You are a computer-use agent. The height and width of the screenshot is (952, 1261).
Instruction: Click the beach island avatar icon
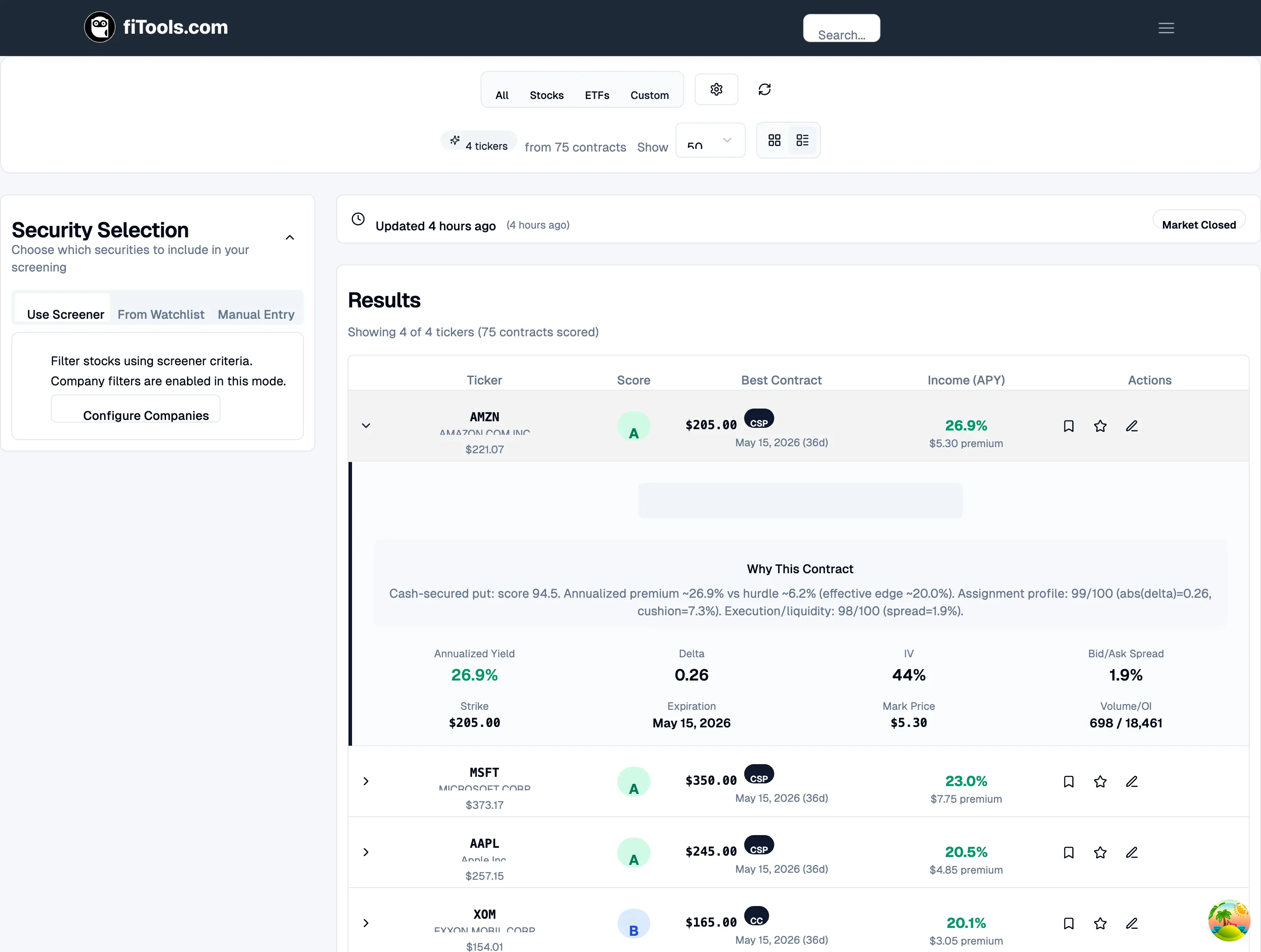pos(1229,920)
